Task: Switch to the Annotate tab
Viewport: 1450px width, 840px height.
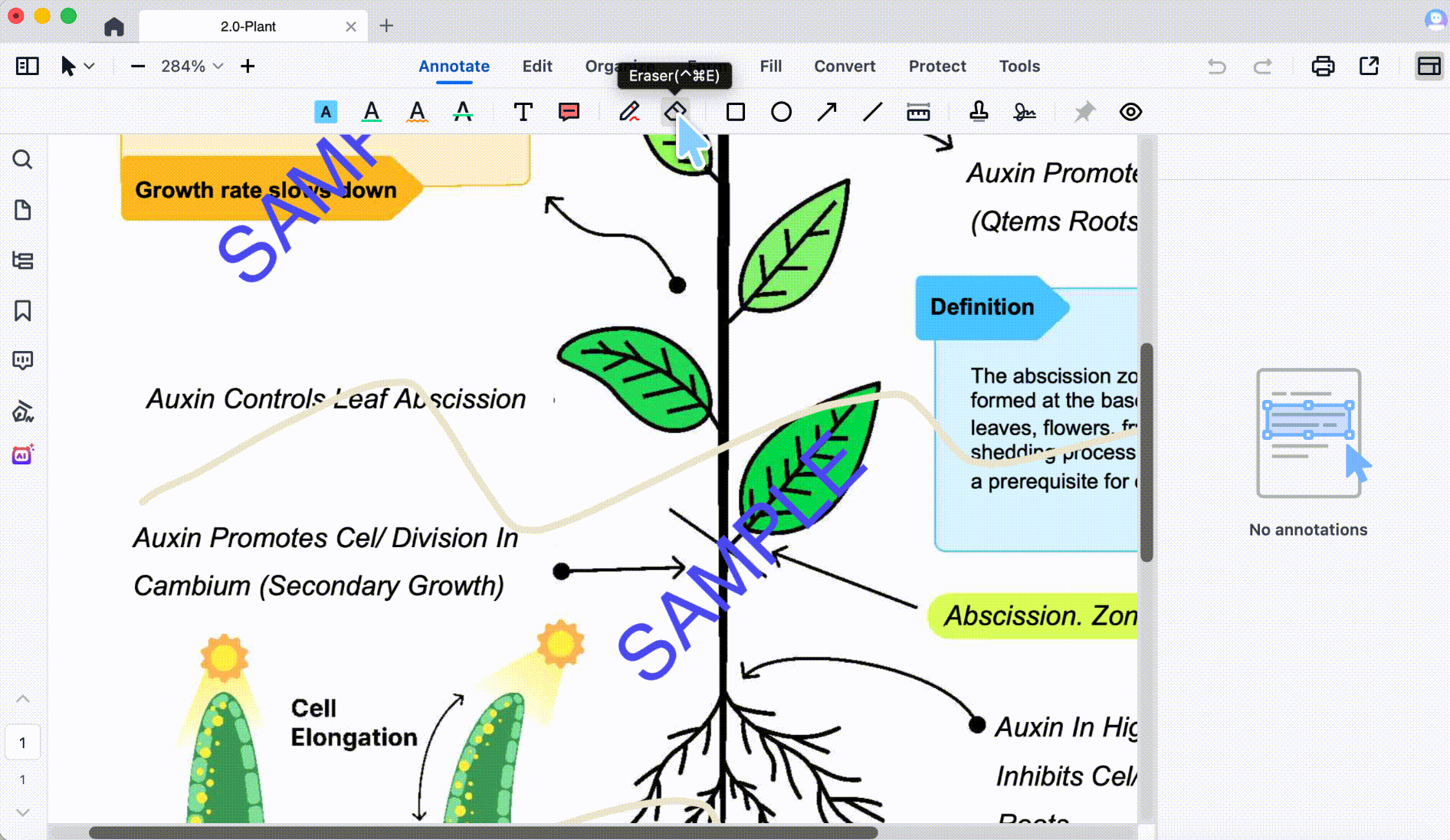Action: (454, 66)
